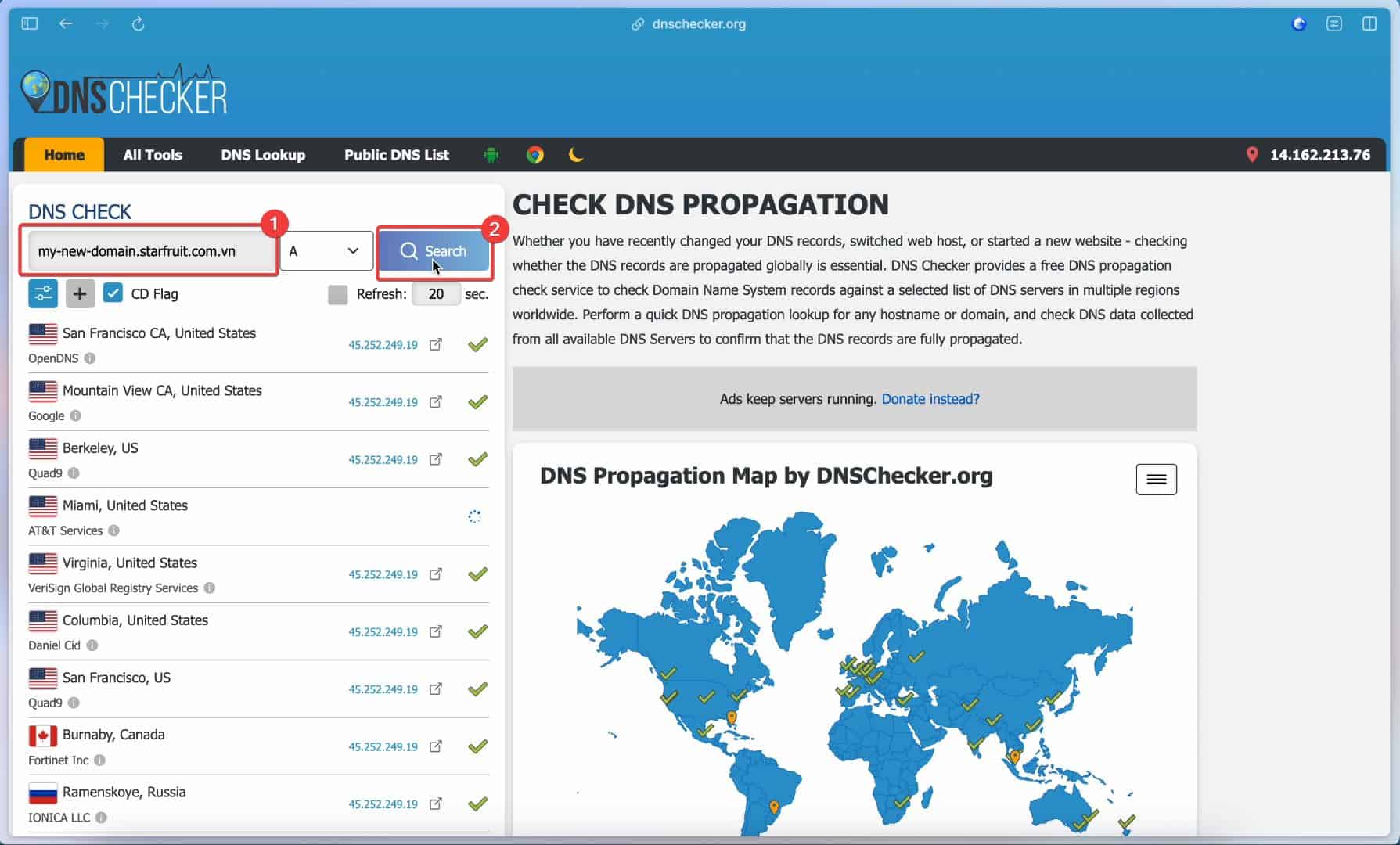
Task: Open DNS settings sliders icon
Action: (x=43, y=294)
